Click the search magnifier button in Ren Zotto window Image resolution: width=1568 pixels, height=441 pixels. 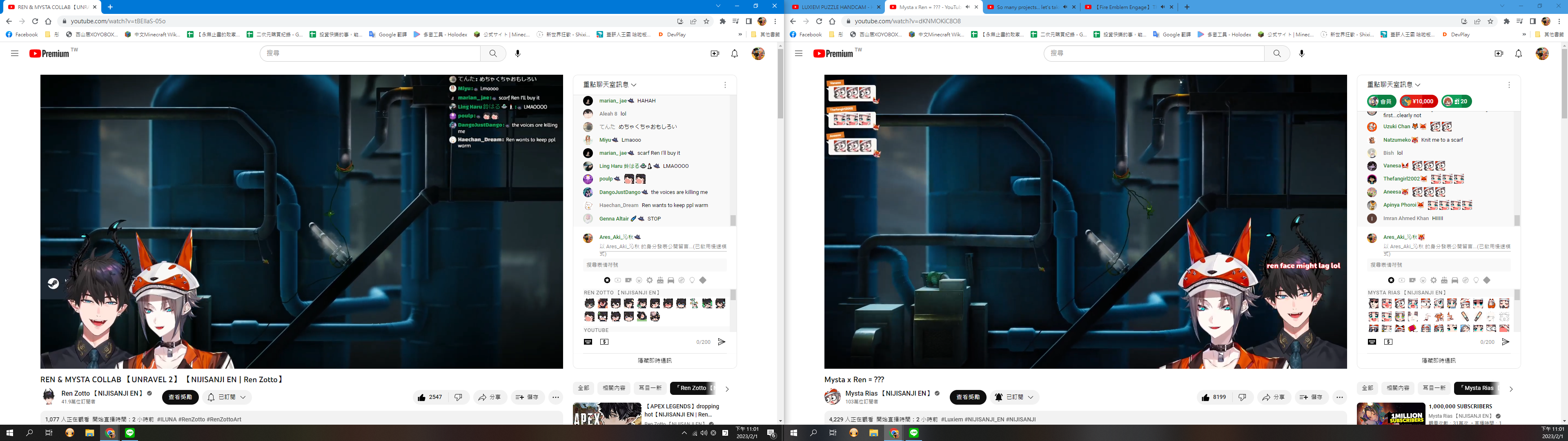pyautogui.click(x=493, y=53)
